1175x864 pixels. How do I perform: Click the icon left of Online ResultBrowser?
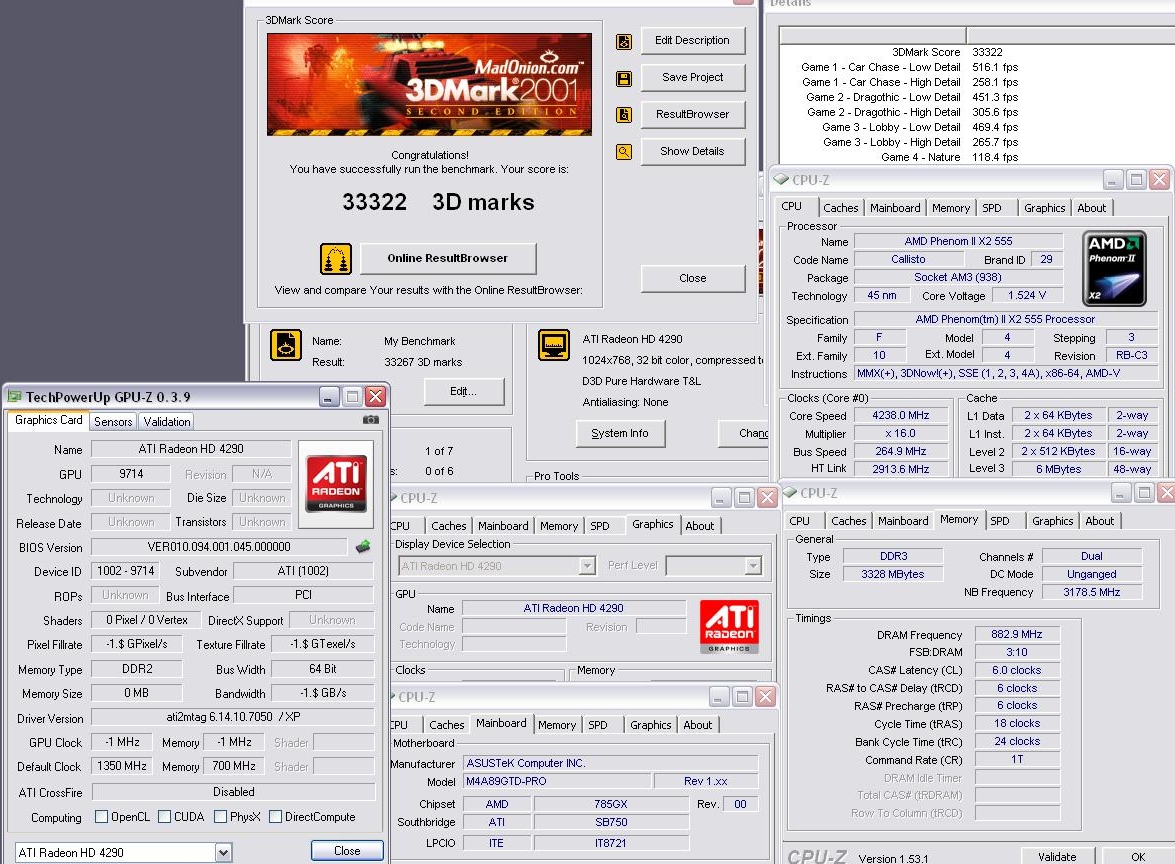pyautogui.click(x=336, y=259)
